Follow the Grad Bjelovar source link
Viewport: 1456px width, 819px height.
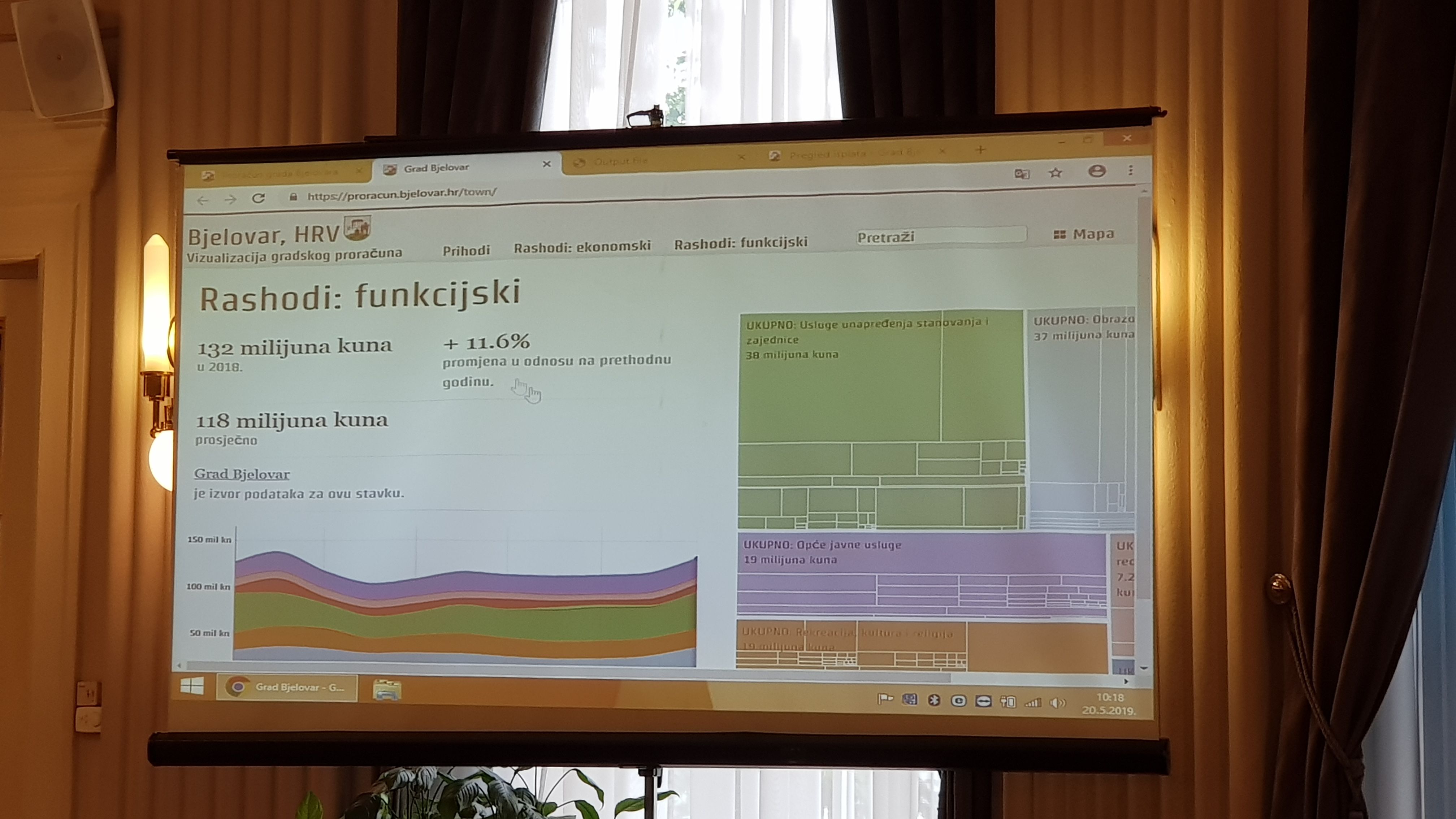click(x=242, y=474)
